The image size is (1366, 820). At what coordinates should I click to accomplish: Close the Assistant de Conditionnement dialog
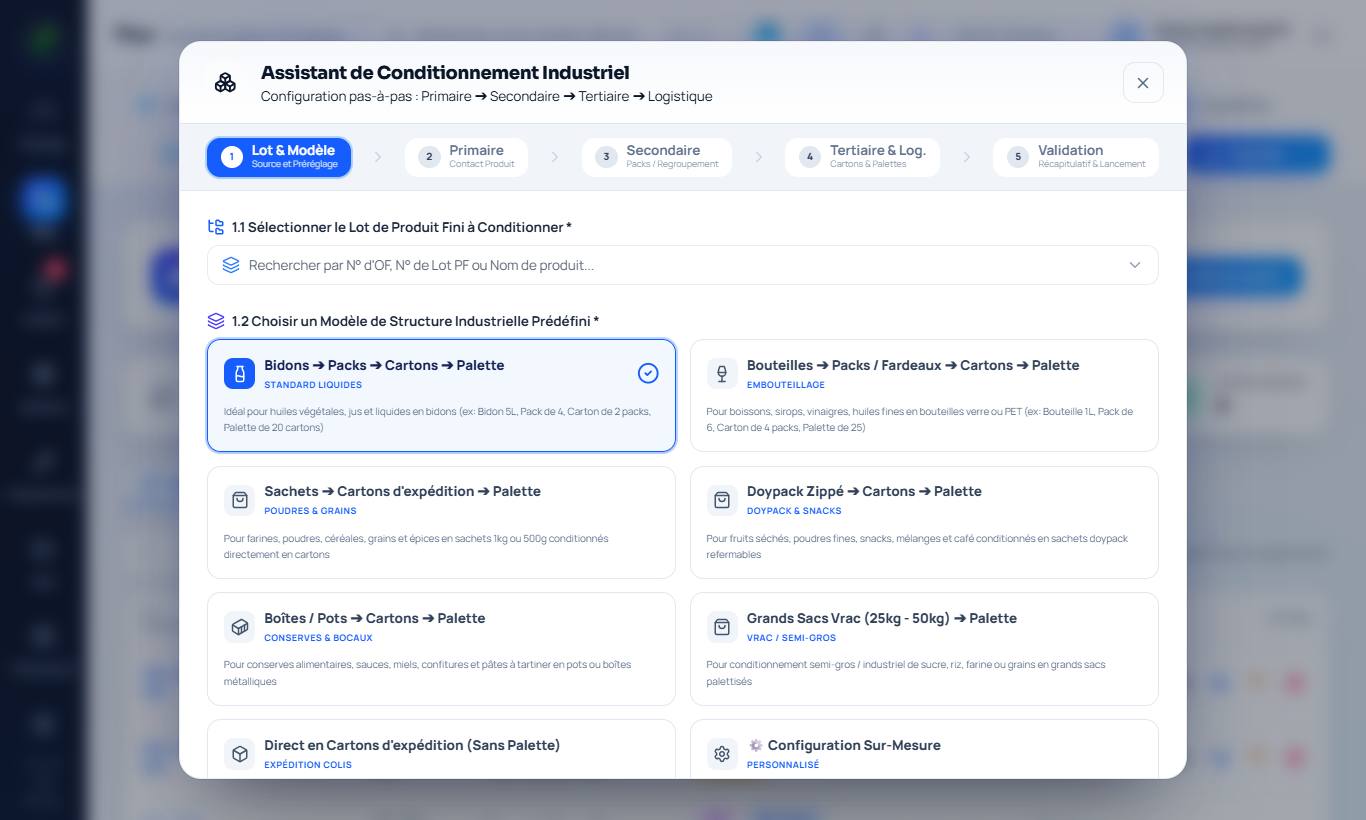1143,83
